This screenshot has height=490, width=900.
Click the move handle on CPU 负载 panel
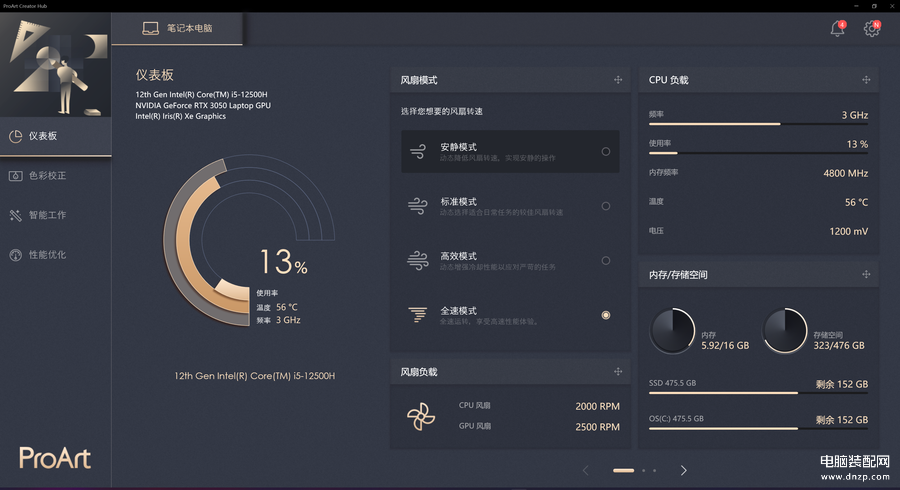(x=866, y=80)
